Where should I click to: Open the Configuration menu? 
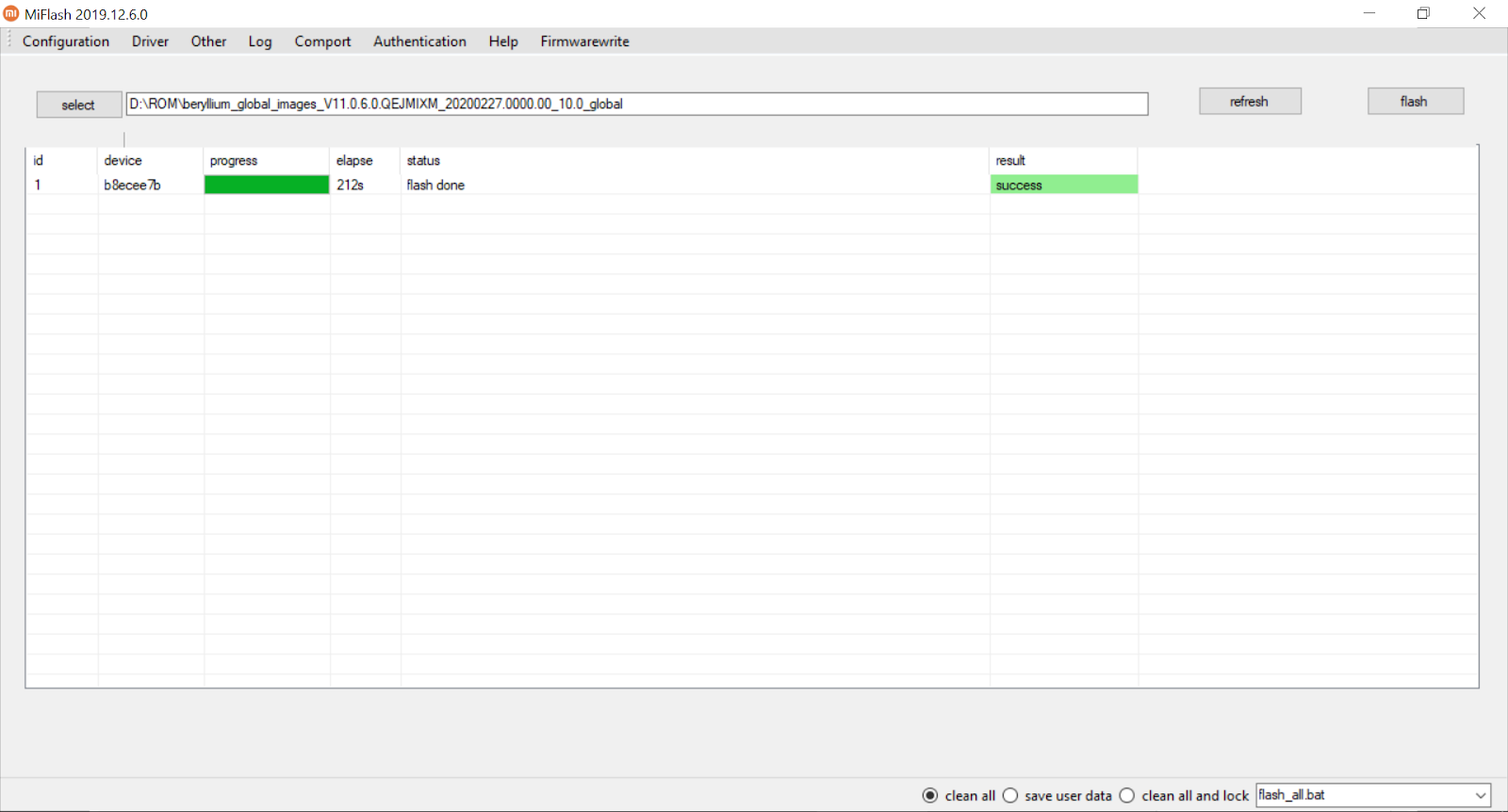coord(66,41)
